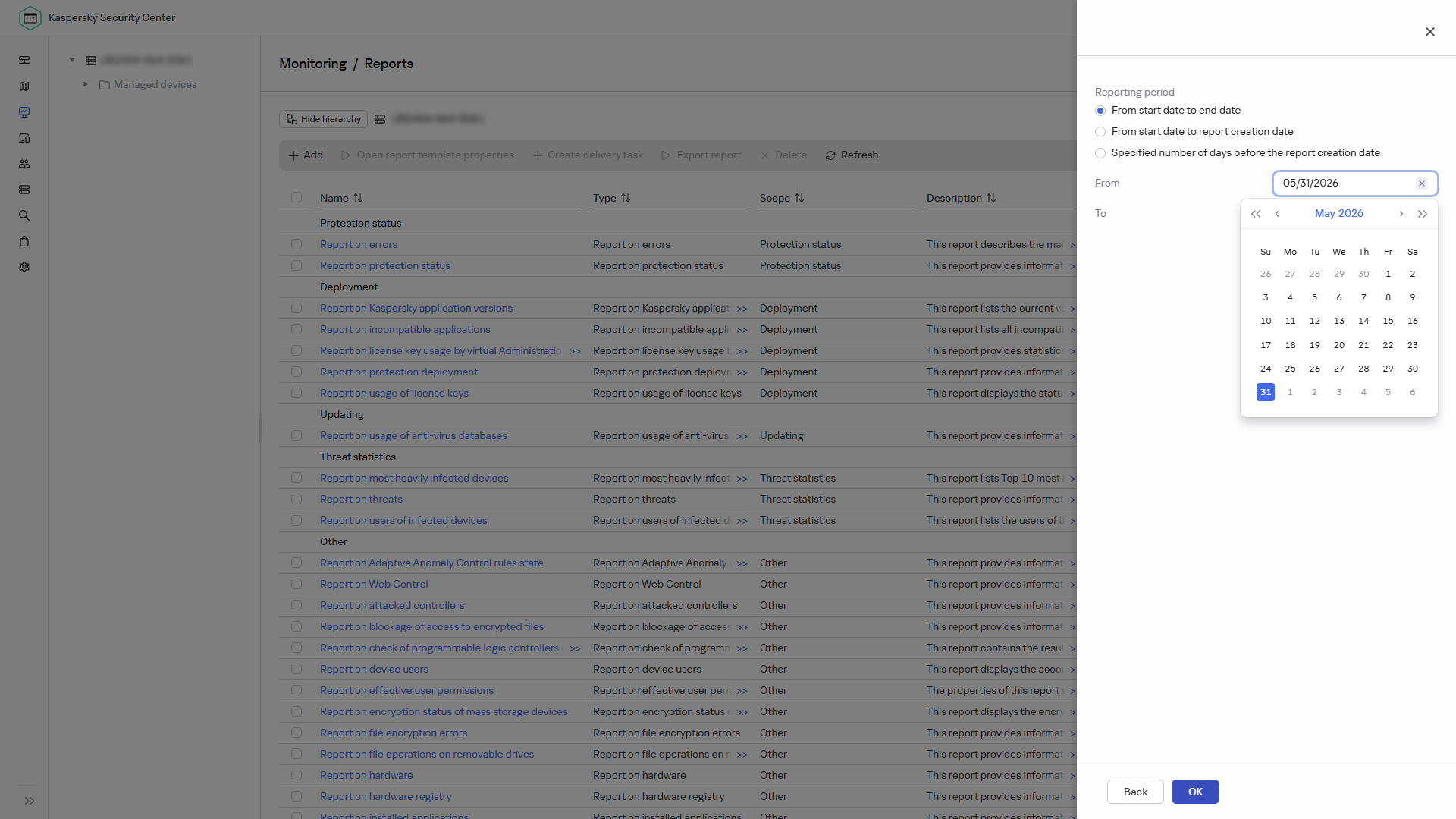This screenshot has width=1456, height=819.
Task: Click Refresh in the reports toolbar
Action: [x=852, y=155]
